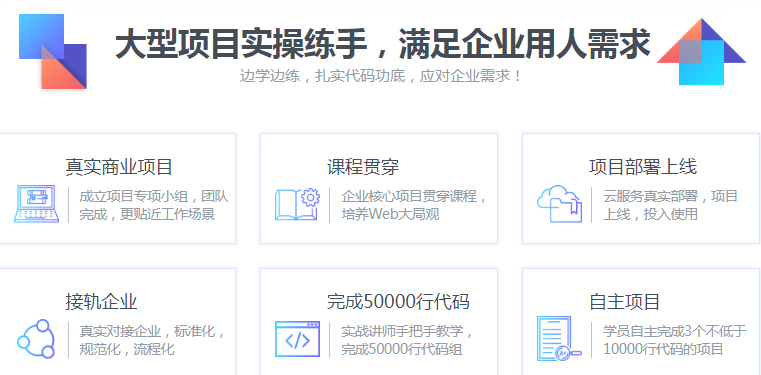Image resolution: width=761 pixels, height=375 pixels.
Task: Click the laptop icon beside 真实商业项目
Action: click(x=37, y=204)
